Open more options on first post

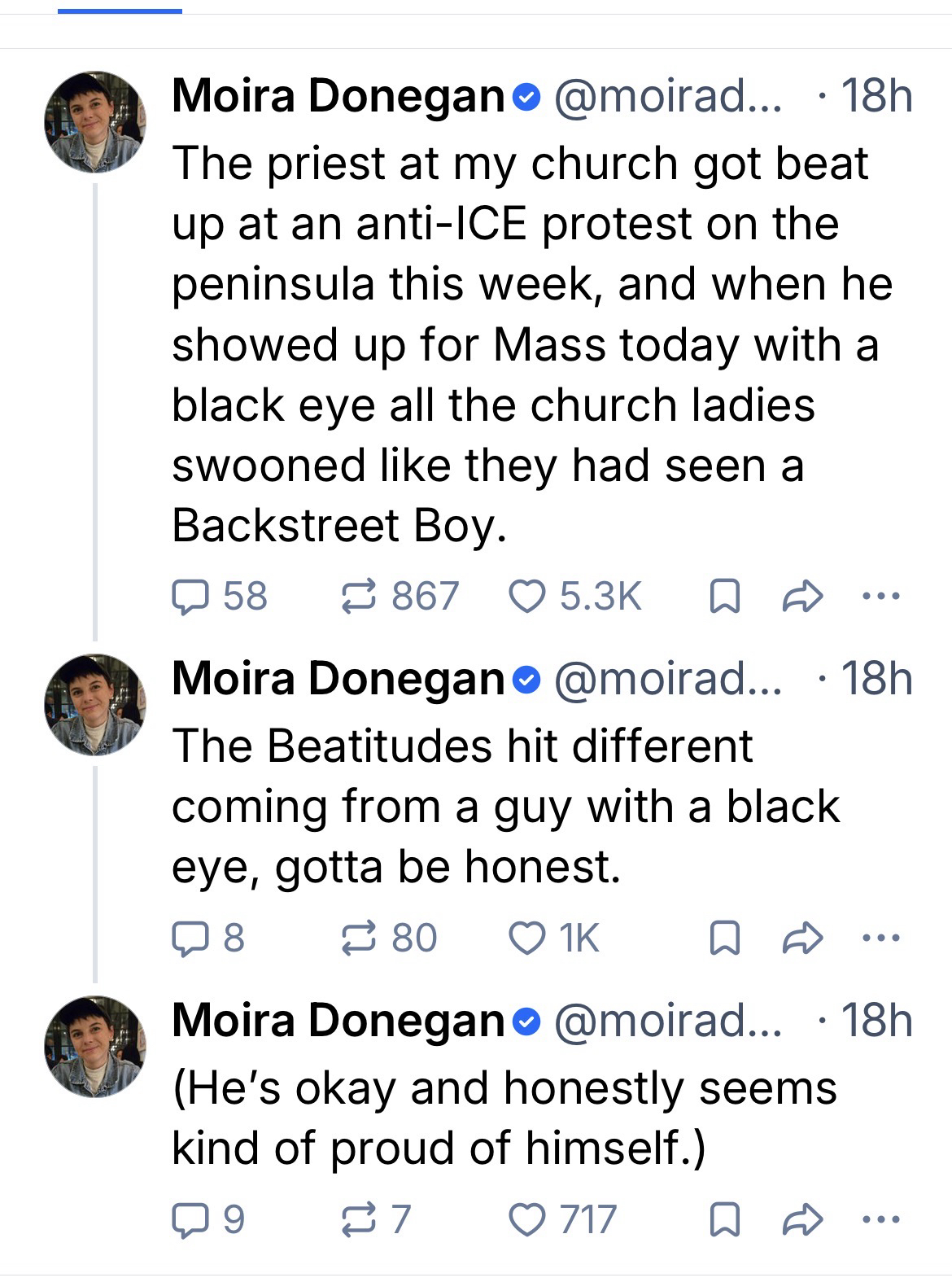pos(881,597)
